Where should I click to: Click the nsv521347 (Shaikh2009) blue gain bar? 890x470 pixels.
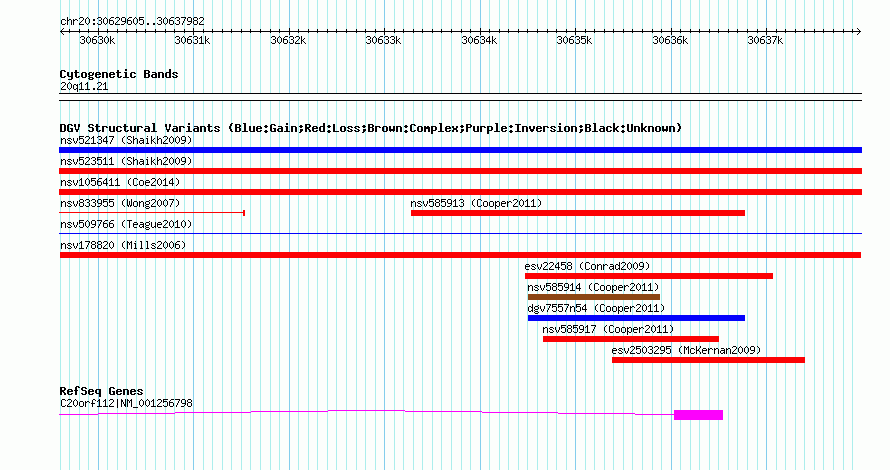pos(460,150)
